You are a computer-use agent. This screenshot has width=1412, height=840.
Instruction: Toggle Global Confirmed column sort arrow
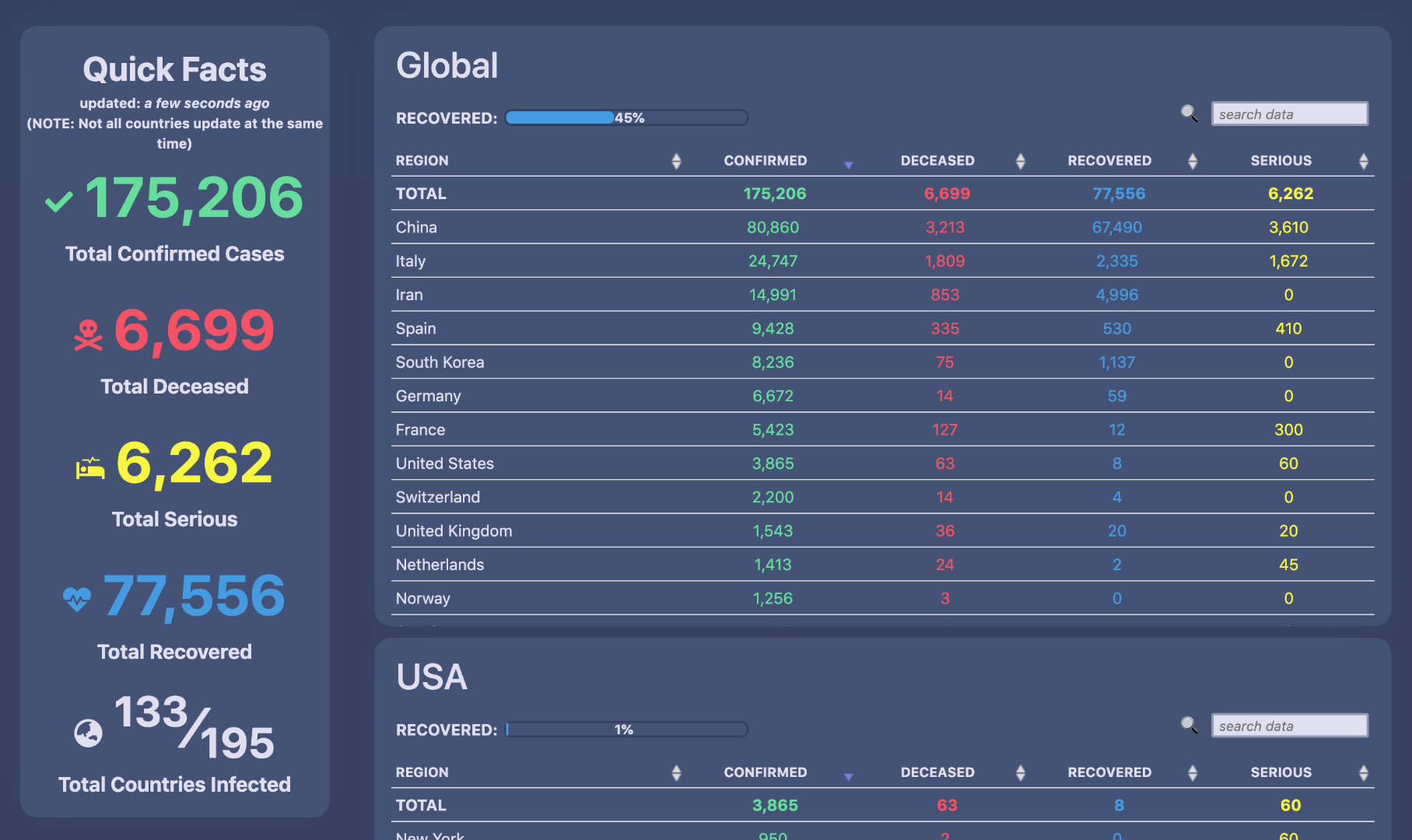(x=848, y=164)
